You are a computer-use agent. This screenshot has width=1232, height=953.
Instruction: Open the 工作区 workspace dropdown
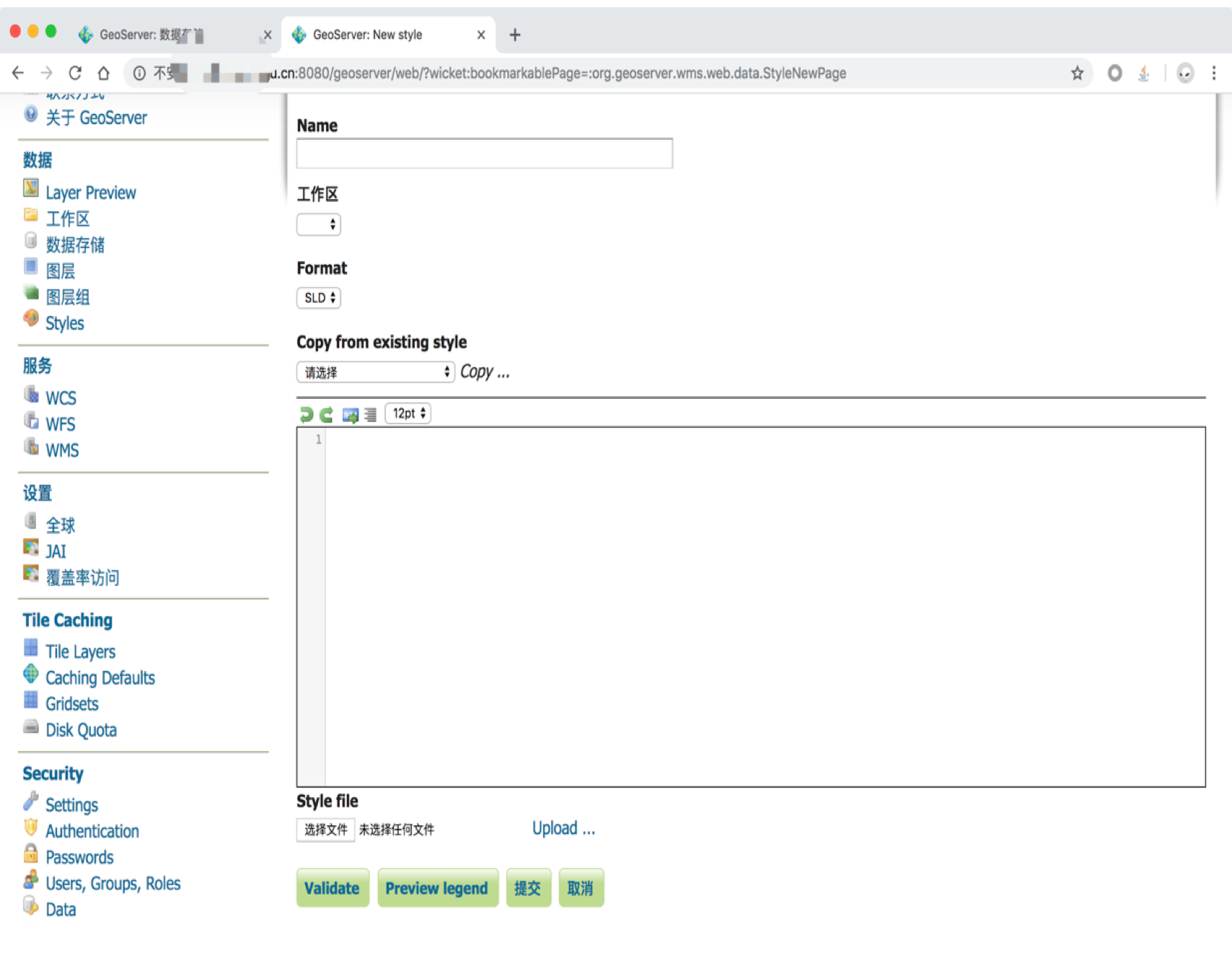[318, 224]
